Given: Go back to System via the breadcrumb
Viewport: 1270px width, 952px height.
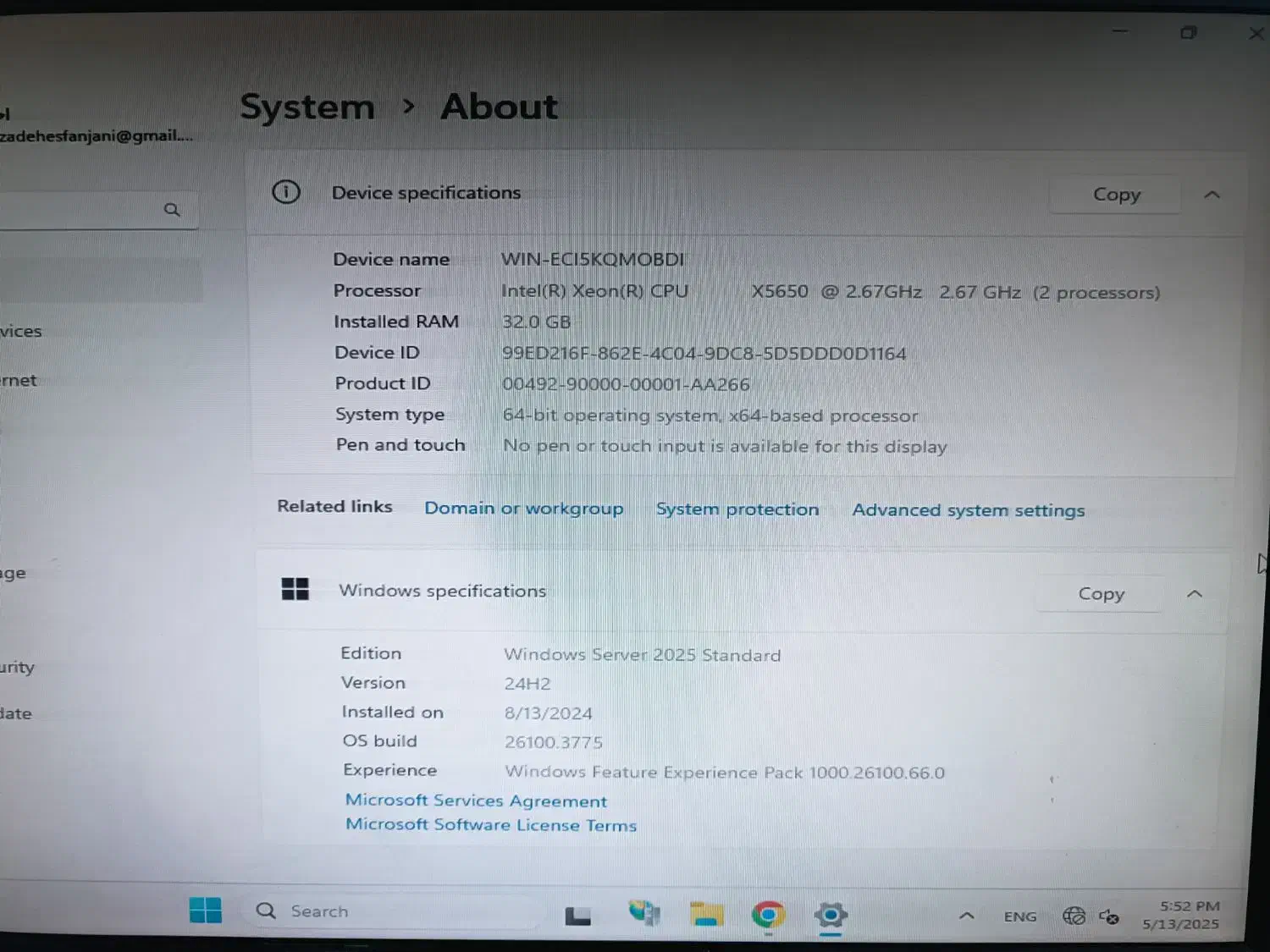Looking at the screenshot, I should 307,107.
